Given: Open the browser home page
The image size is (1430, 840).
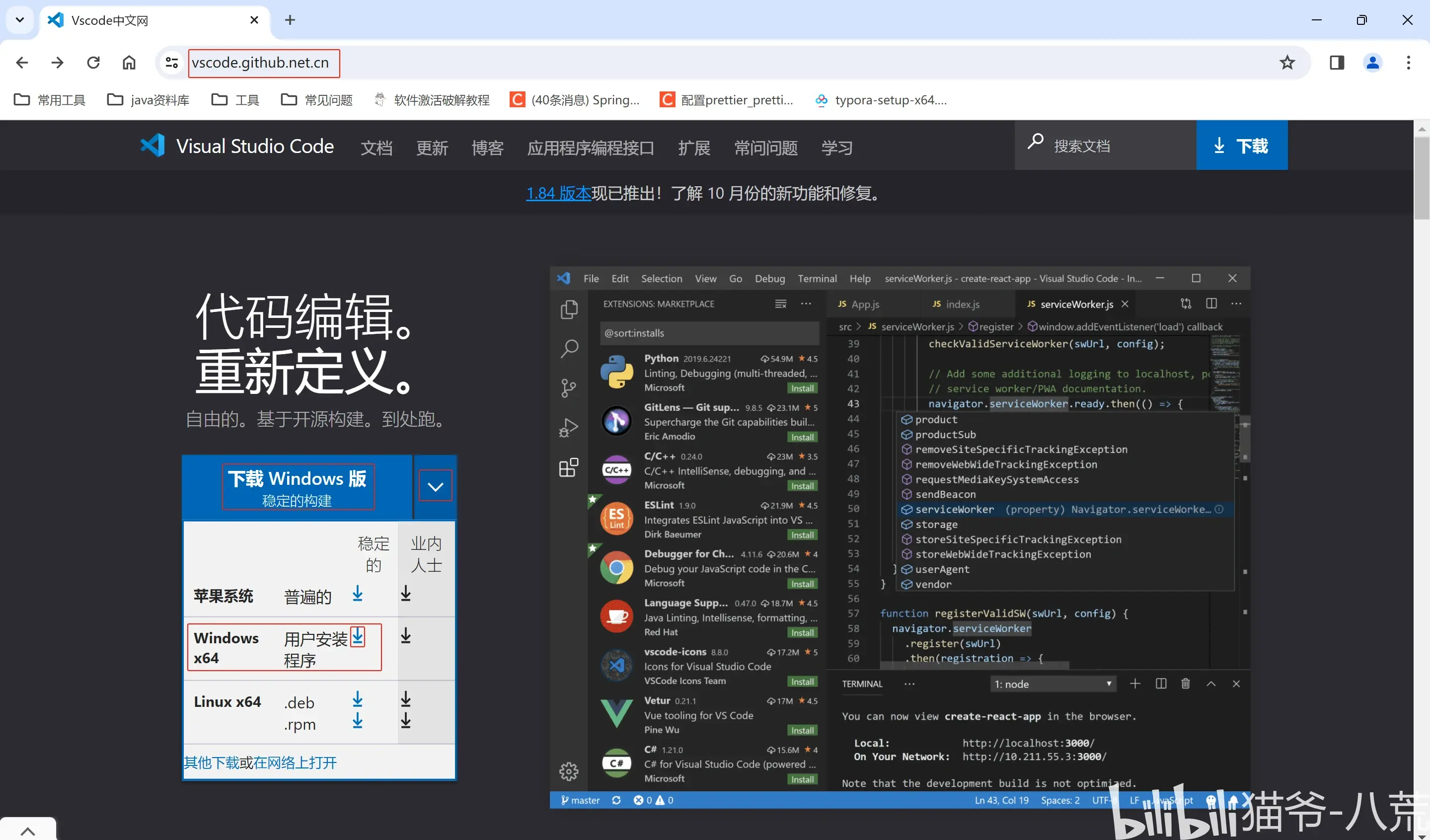Looking at the screenshot, I should pyautogui.click(x=129, y=63).
